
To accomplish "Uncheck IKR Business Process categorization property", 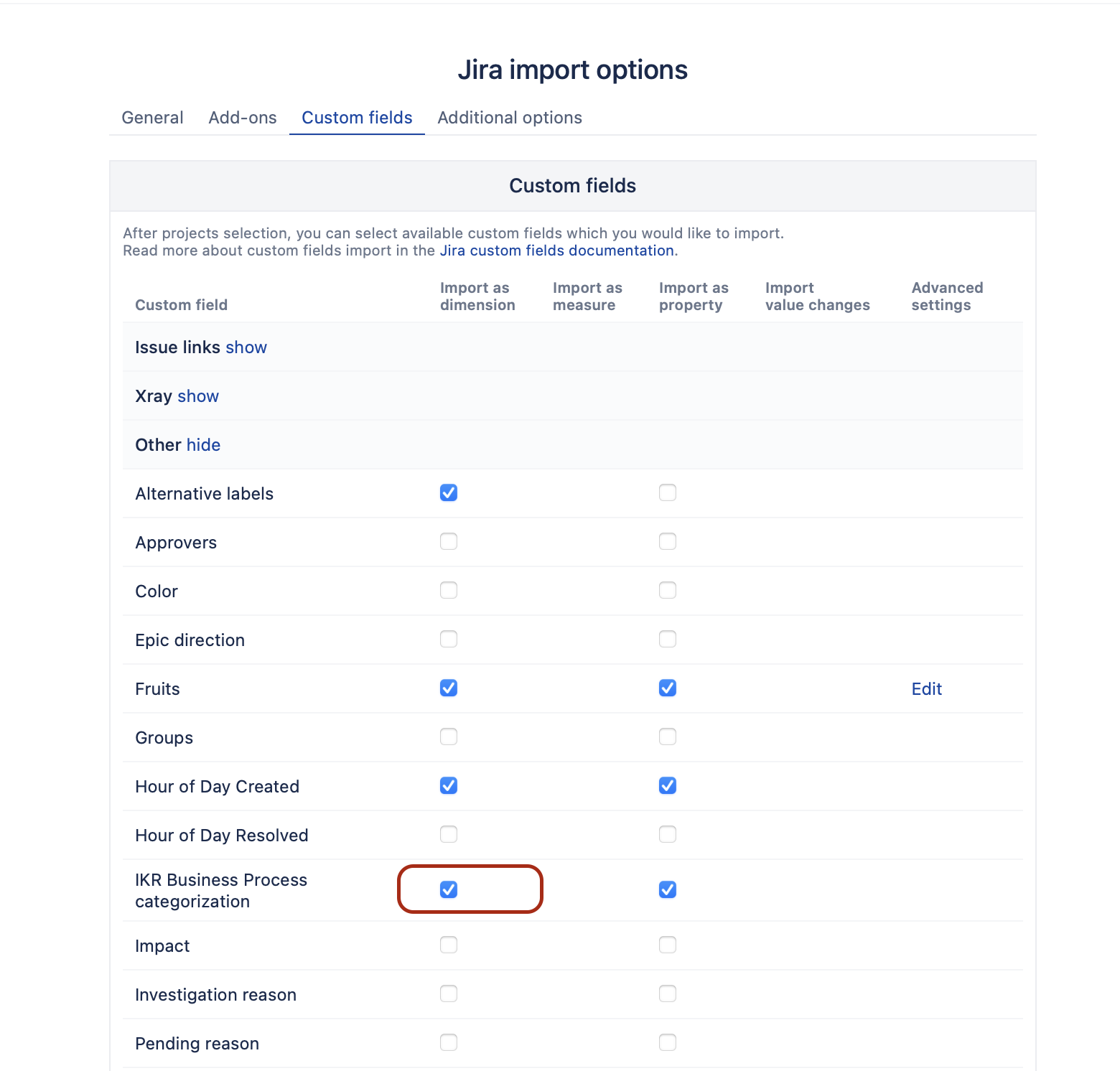I will coord(668,889).
